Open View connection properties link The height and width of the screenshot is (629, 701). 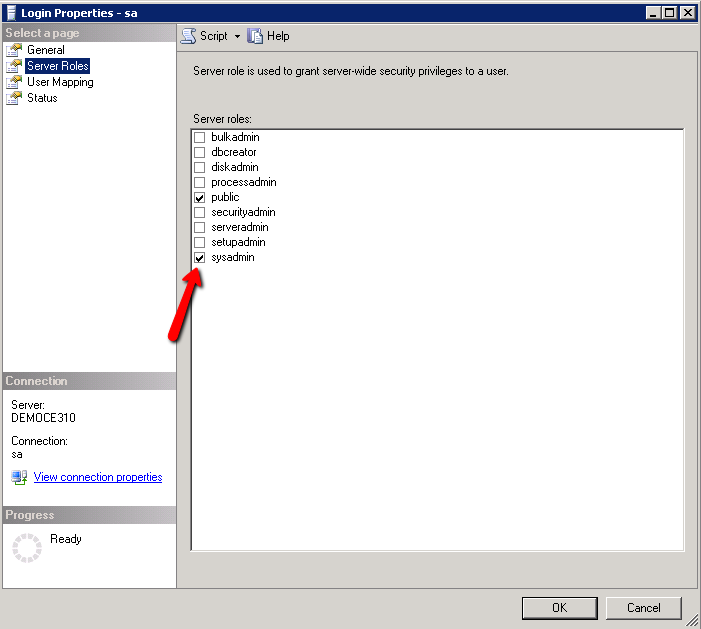(x=98, y=478)
